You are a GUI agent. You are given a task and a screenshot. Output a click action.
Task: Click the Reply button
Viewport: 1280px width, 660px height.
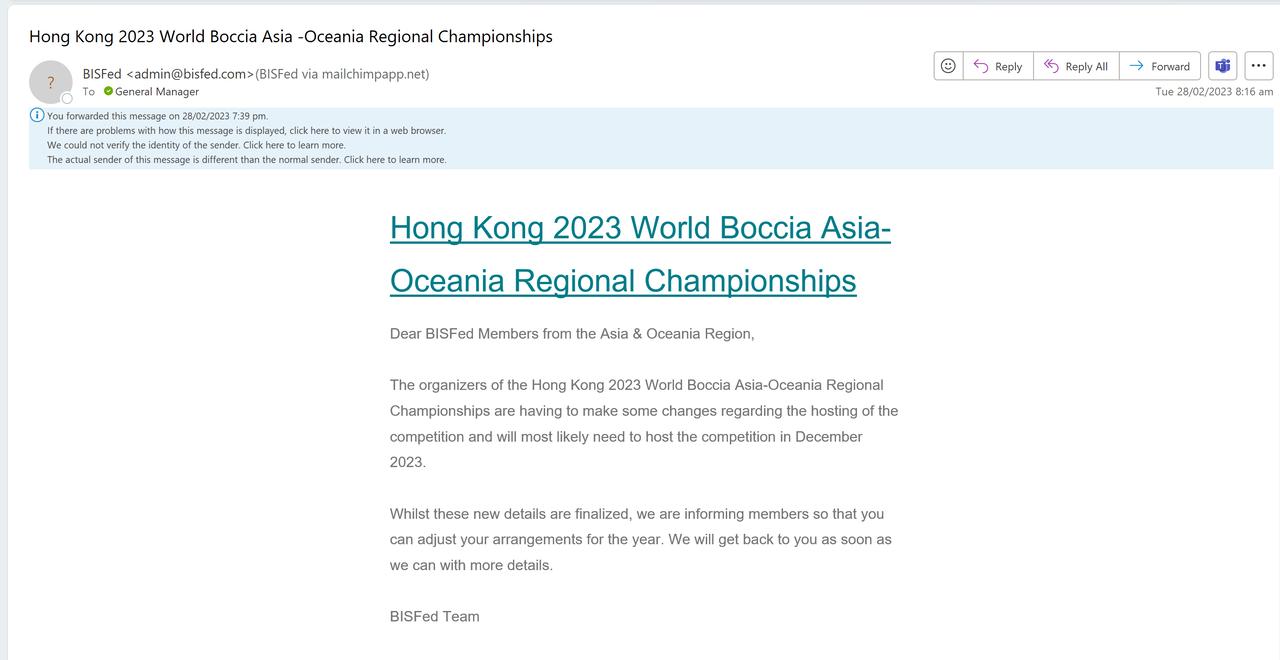coord(998,66)
